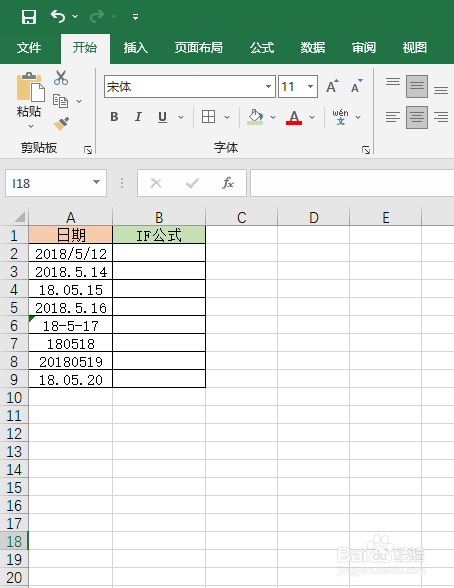The width and height of the screenshot is (454, 588).
Task: Select cell containing 20180519
Action: pyautogui.click(x=70, y=361)
